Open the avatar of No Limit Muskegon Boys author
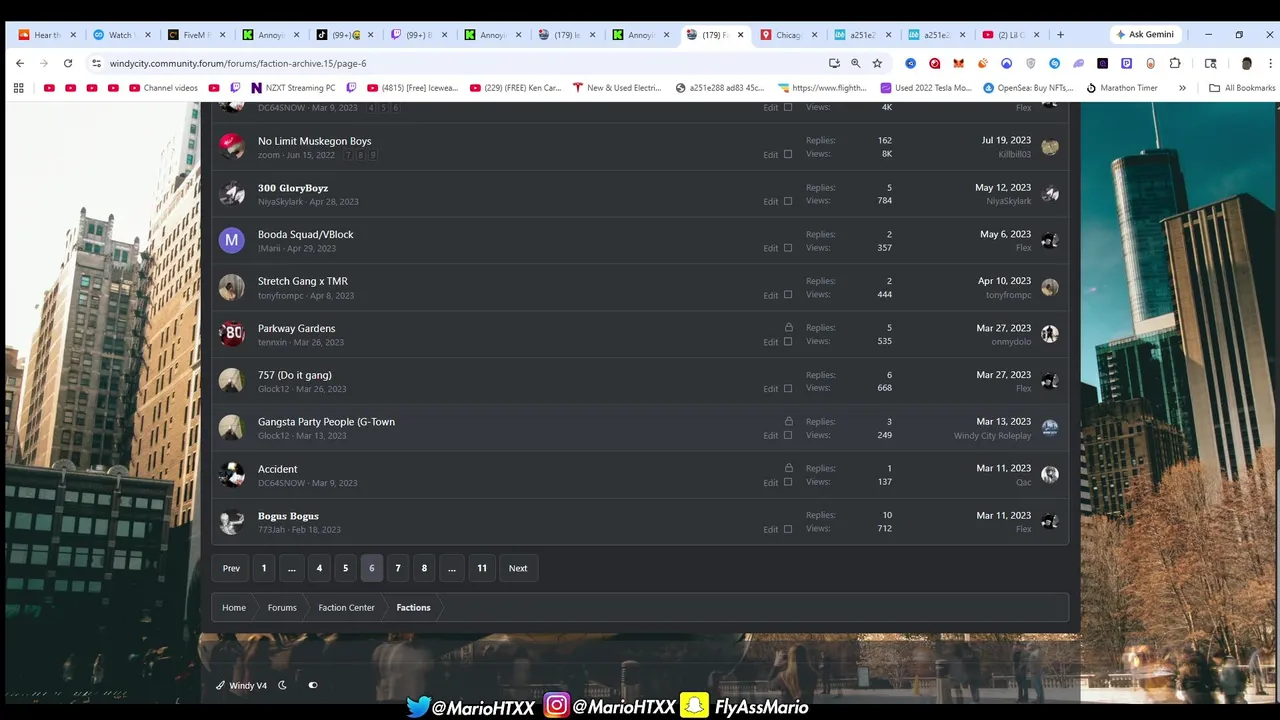 click(x=232, y=146)
